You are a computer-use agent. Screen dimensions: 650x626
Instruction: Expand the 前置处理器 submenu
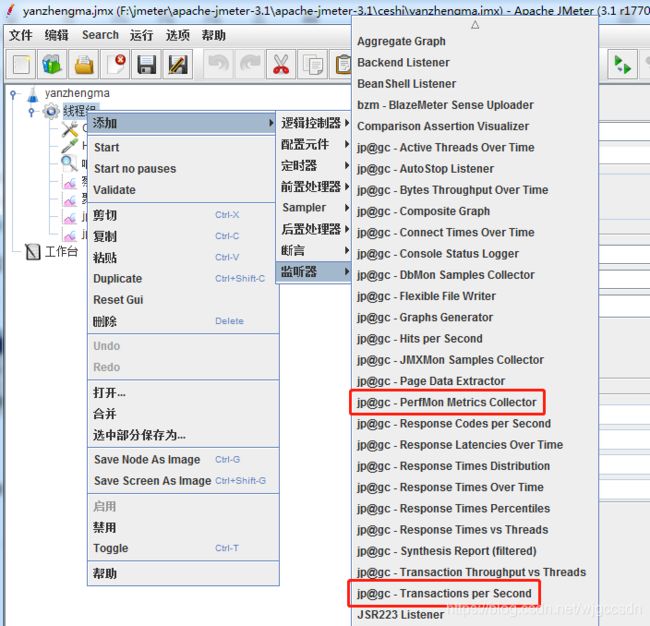click(314, 187)
